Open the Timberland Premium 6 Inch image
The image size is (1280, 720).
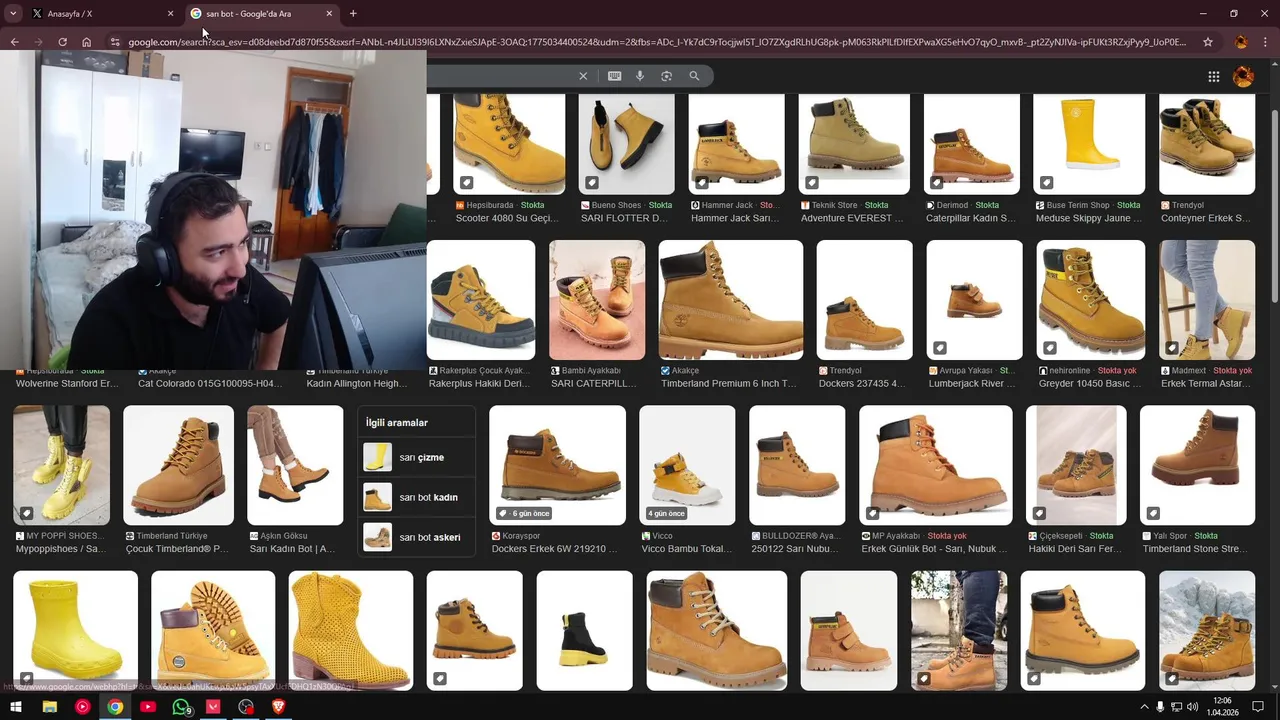point(731,300)
